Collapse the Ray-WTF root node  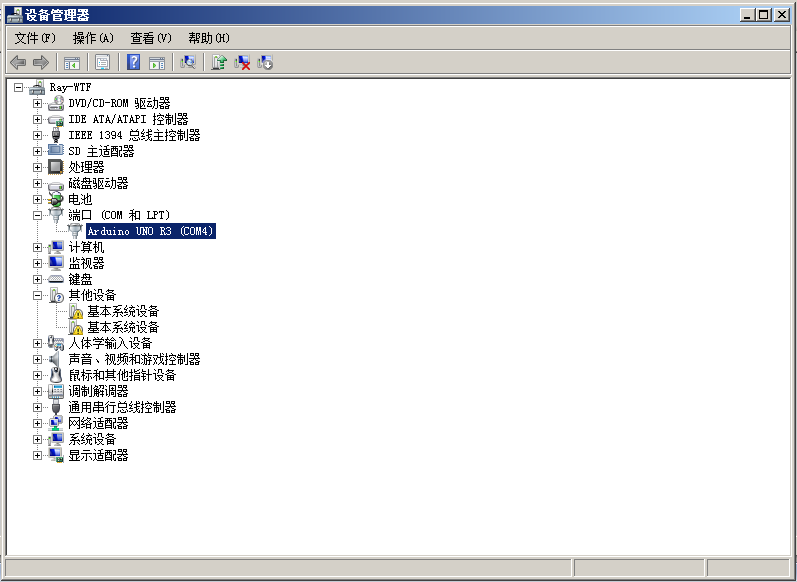point(18,87)
